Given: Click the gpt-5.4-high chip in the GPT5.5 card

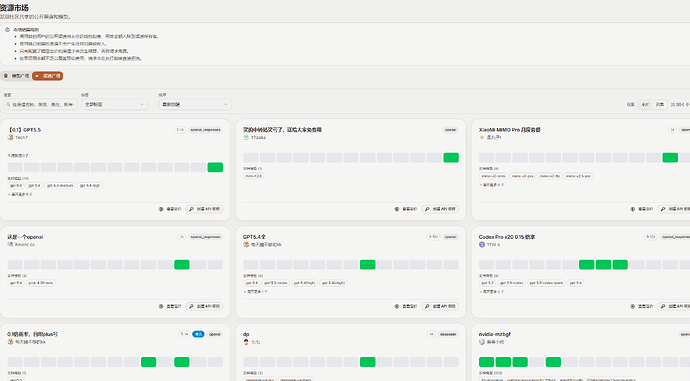Looking at the screenshot, I should [x=90, y=186].
